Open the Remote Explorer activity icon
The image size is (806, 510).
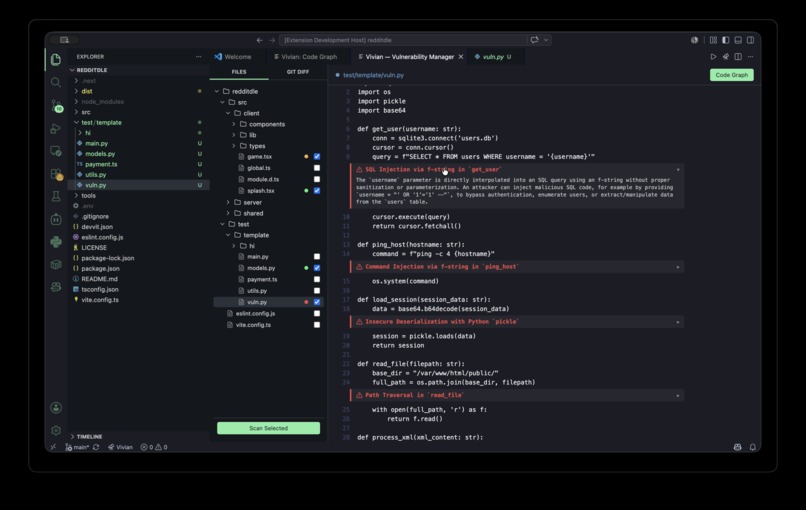[x=56, y=151]
